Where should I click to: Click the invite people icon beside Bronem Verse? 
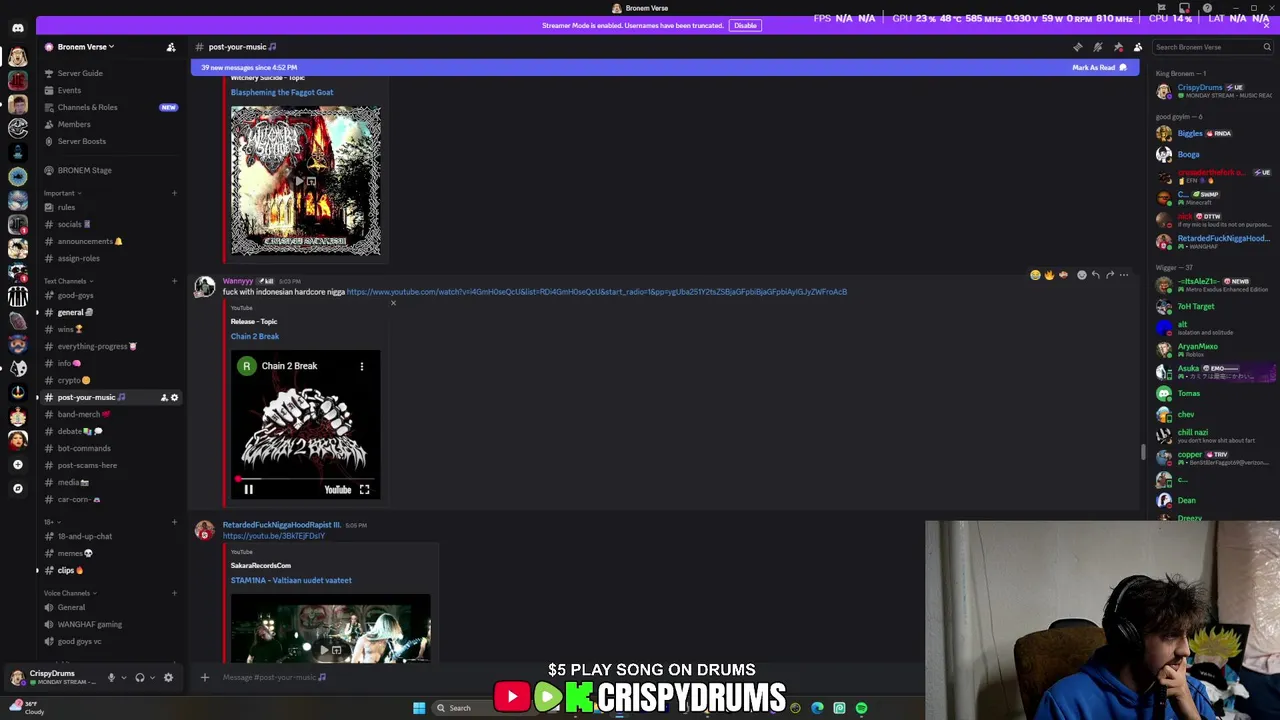click(171, 47)
